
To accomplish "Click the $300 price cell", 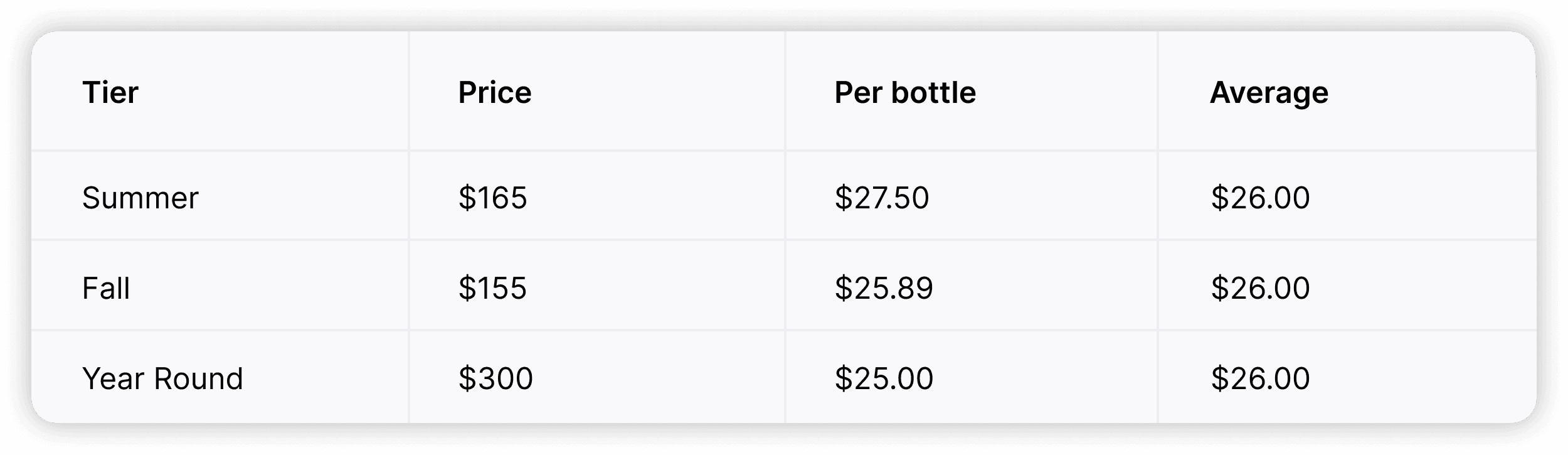I will 495,379.
